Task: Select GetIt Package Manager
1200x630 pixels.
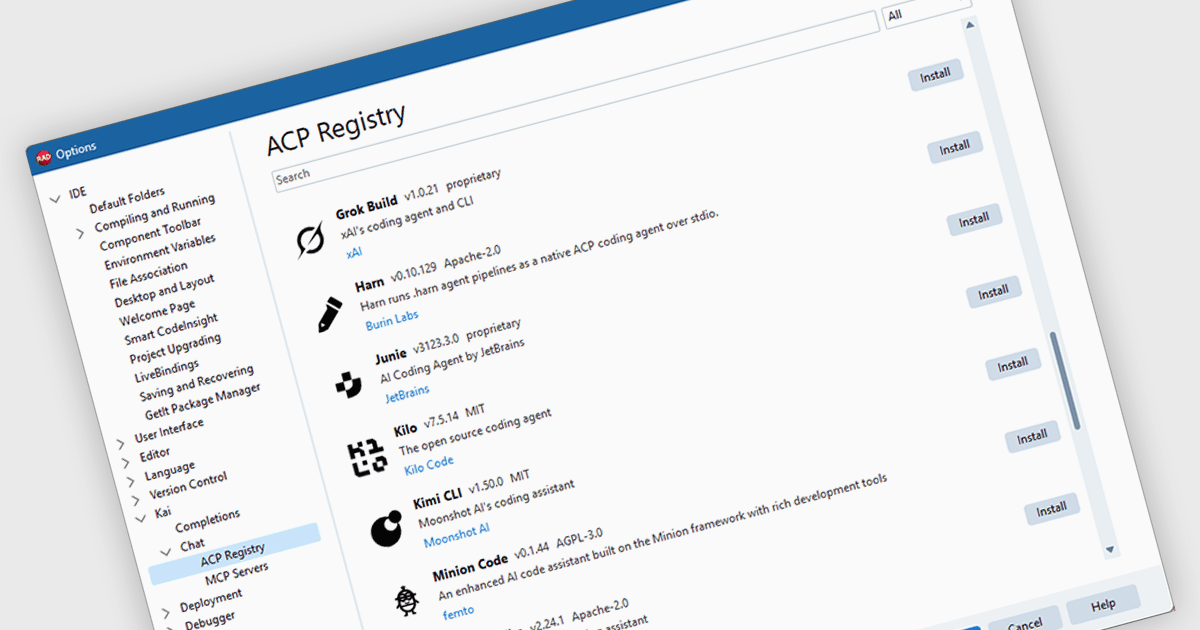Action: 203,403
